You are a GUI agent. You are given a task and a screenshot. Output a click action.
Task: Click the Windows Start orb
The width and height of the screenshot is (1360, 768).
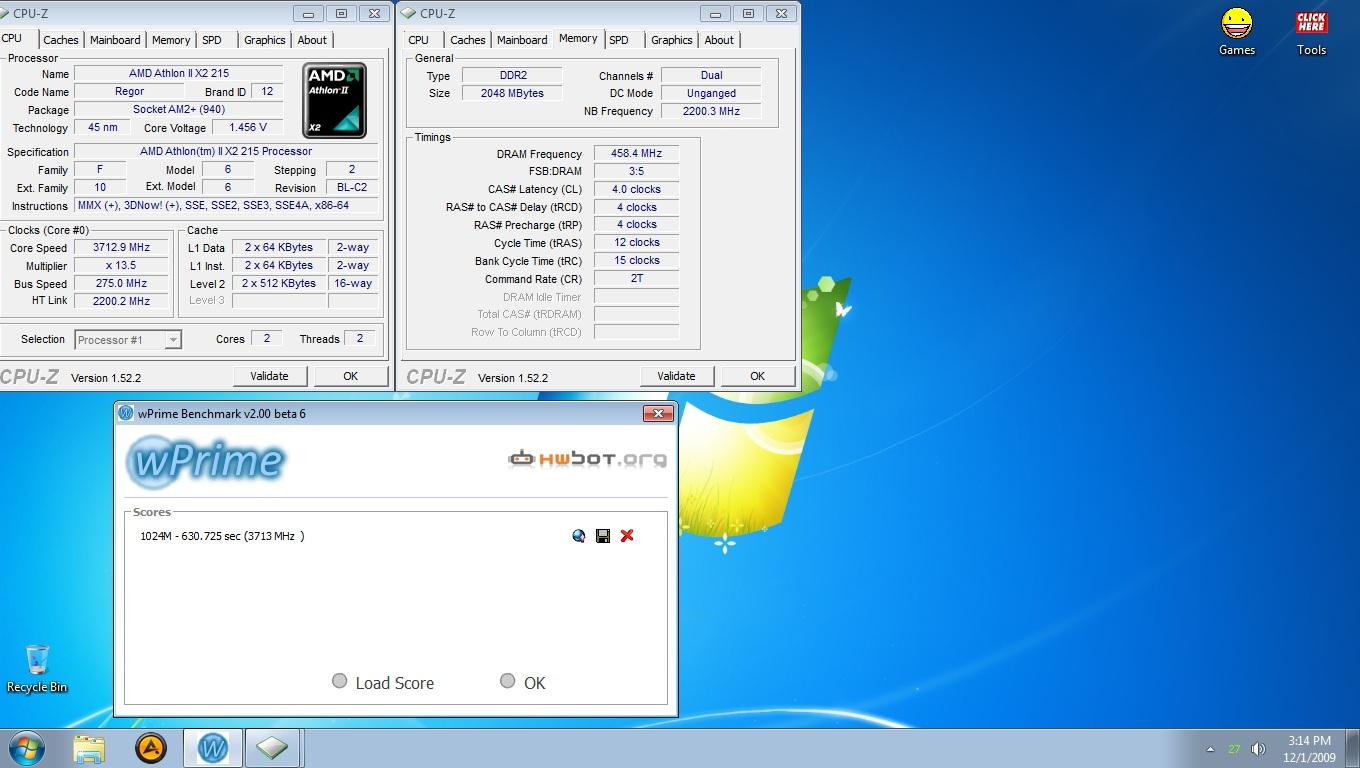[x=27, y=748]
